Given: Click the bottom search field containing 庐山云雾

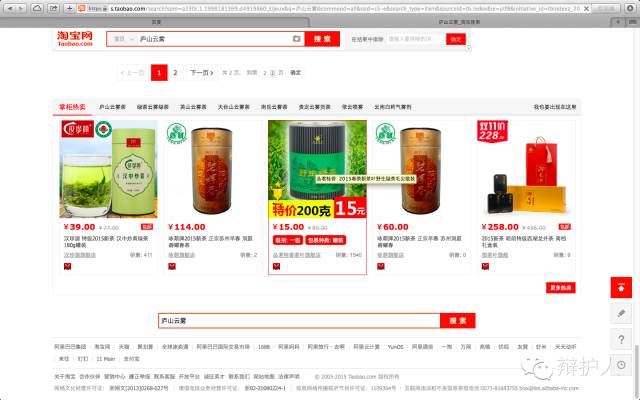Looking at the screenshot, I should tap(299, 320).
